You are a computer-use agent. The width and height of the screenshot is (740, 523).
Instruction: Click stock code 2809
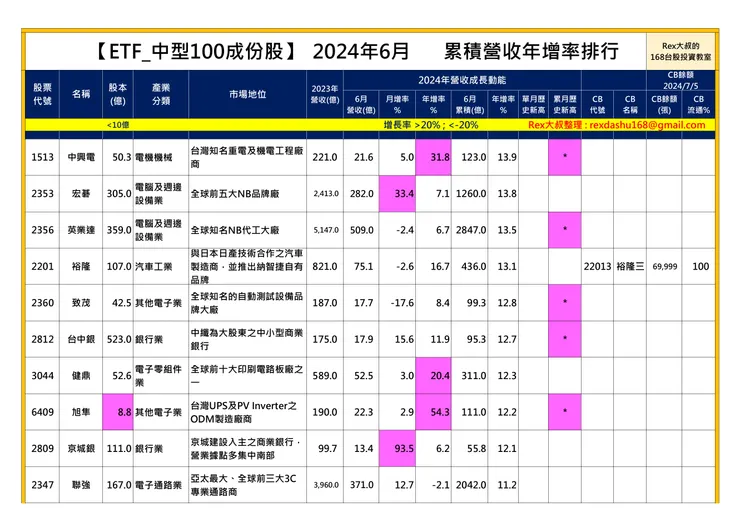(x=42, y=448)
